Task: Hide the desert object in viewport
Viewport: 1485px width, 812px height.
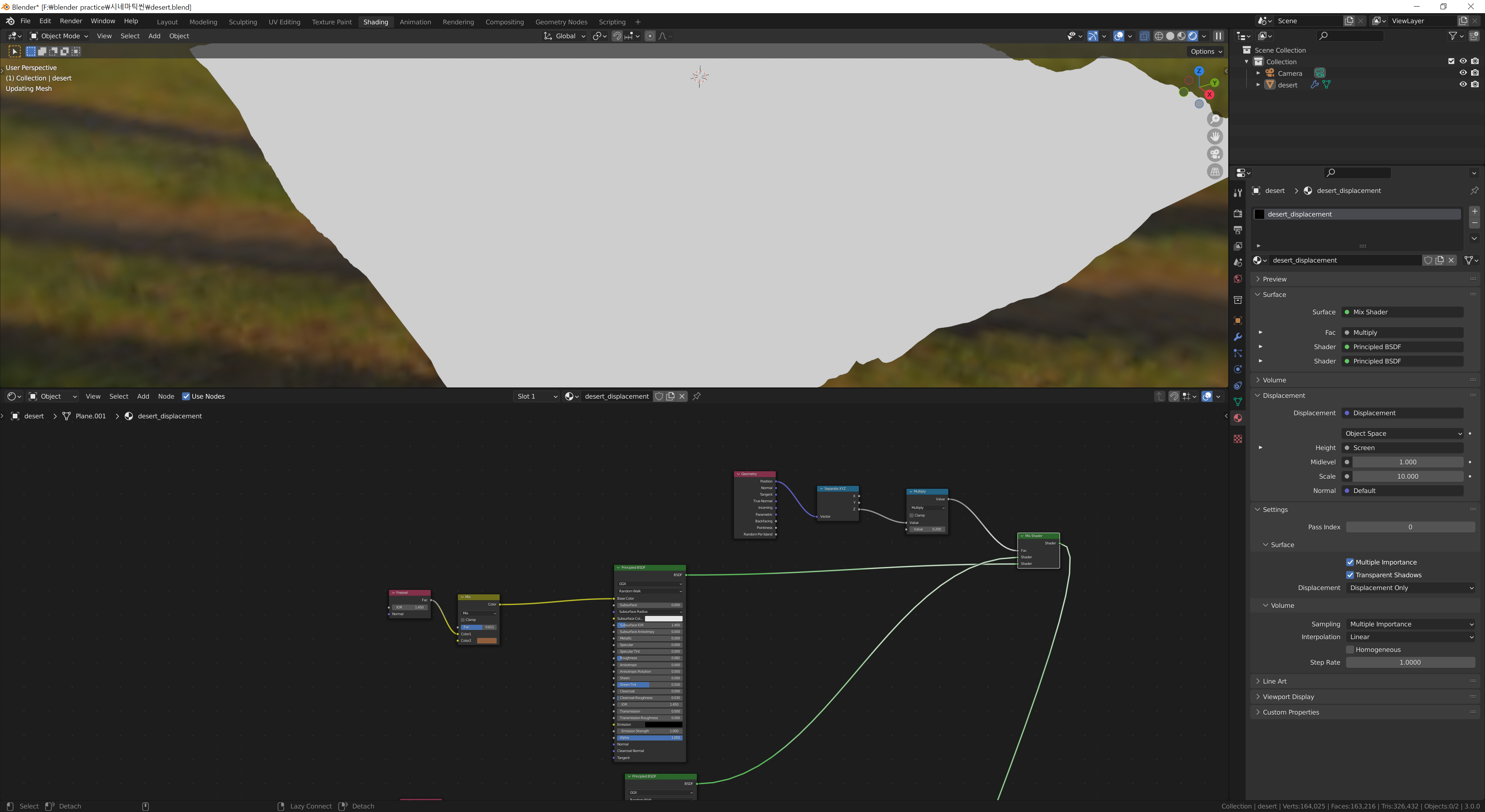Action: click(1463, 84)
